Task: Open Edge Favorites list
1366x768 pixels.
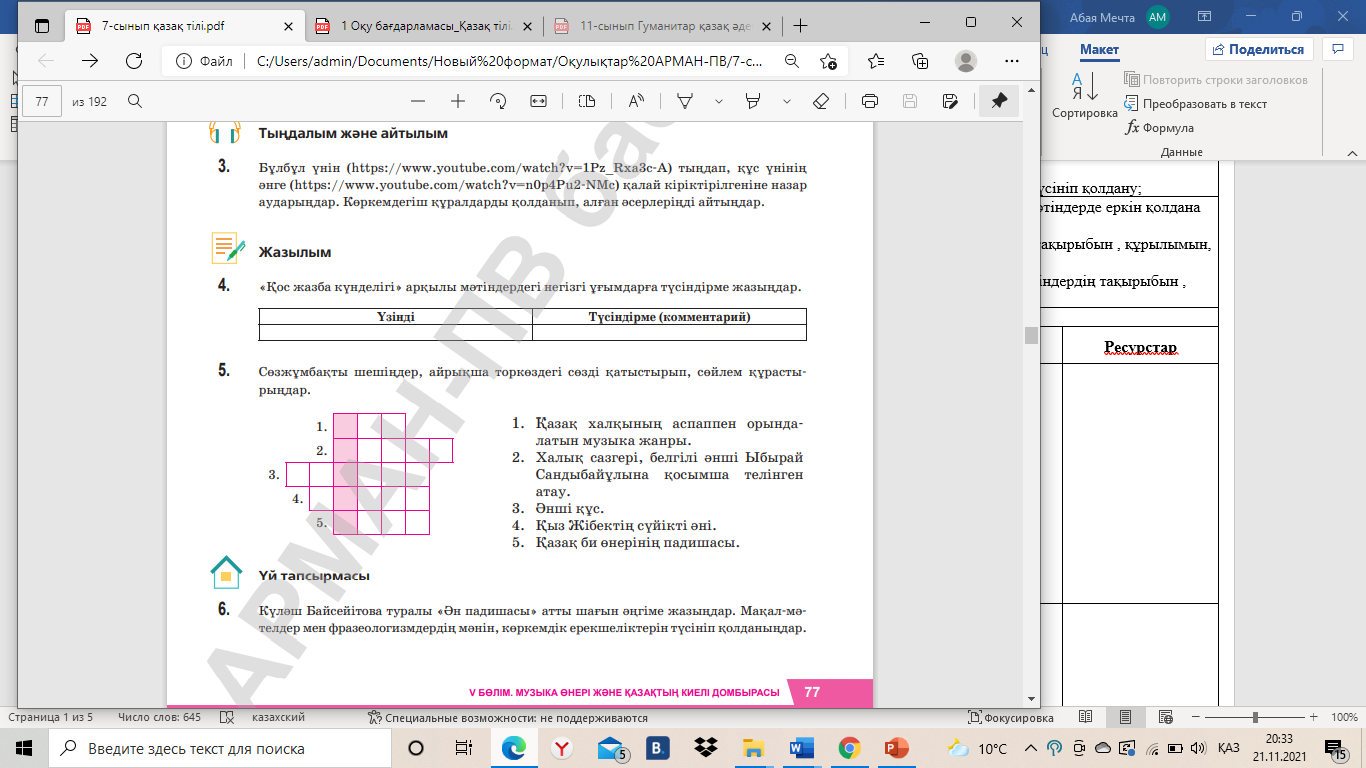Action: pyautogui.click(x=876, y=61)
